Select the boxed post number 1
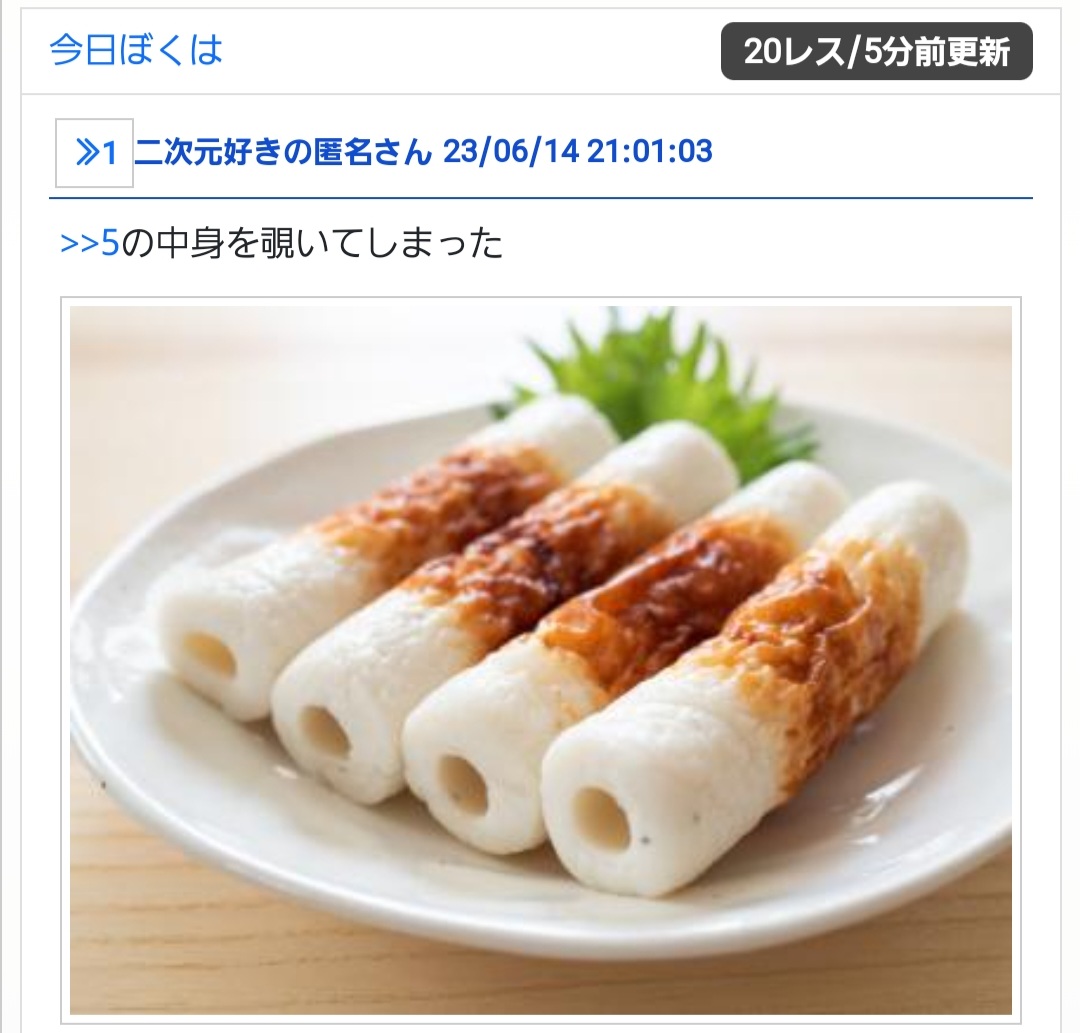Screen dimensions: 1080x1033 point(94,153)
